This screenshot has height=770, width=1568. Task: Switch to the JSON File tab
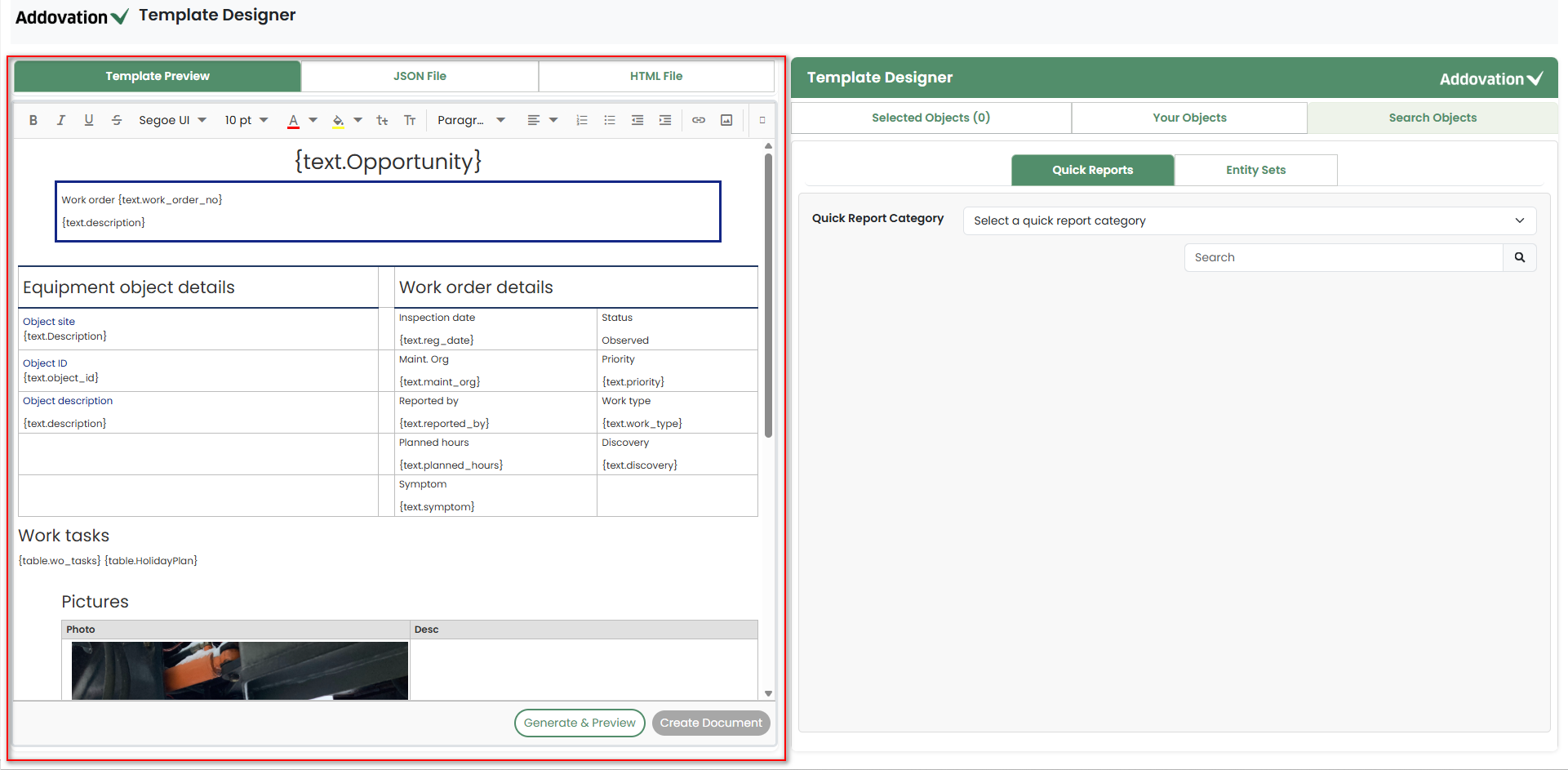pyautogui.click(x=420, y=76)
